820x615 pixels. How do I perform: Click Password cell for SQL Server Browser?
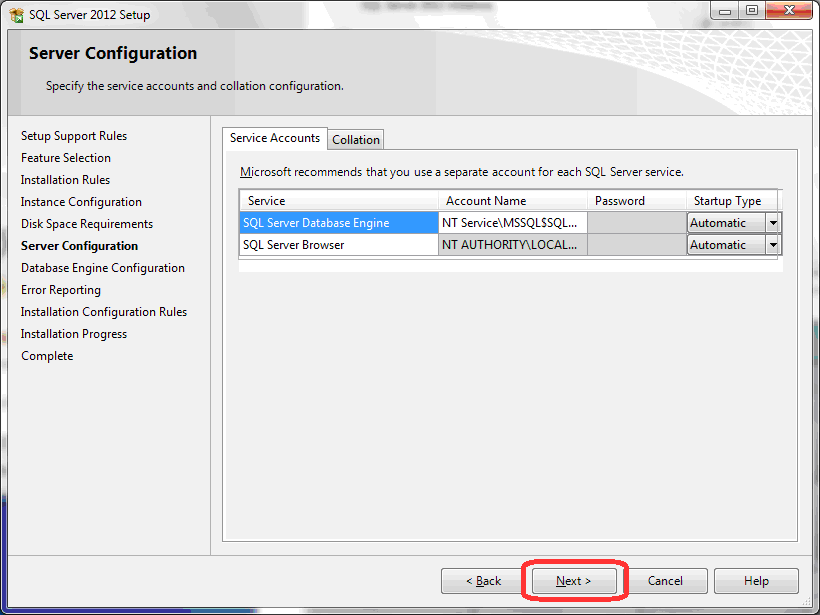click(636, 245)
